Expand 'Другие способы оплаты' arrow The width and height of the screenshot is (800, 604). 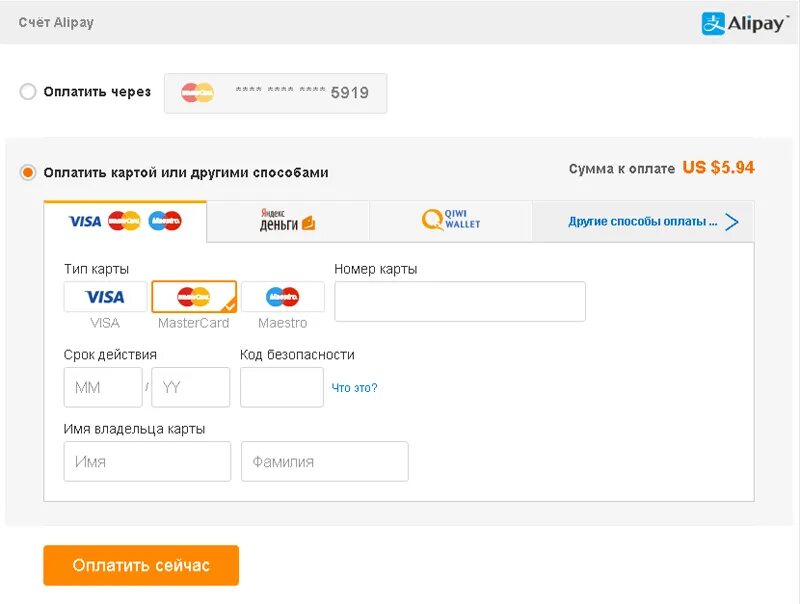[x=732, y=222]
